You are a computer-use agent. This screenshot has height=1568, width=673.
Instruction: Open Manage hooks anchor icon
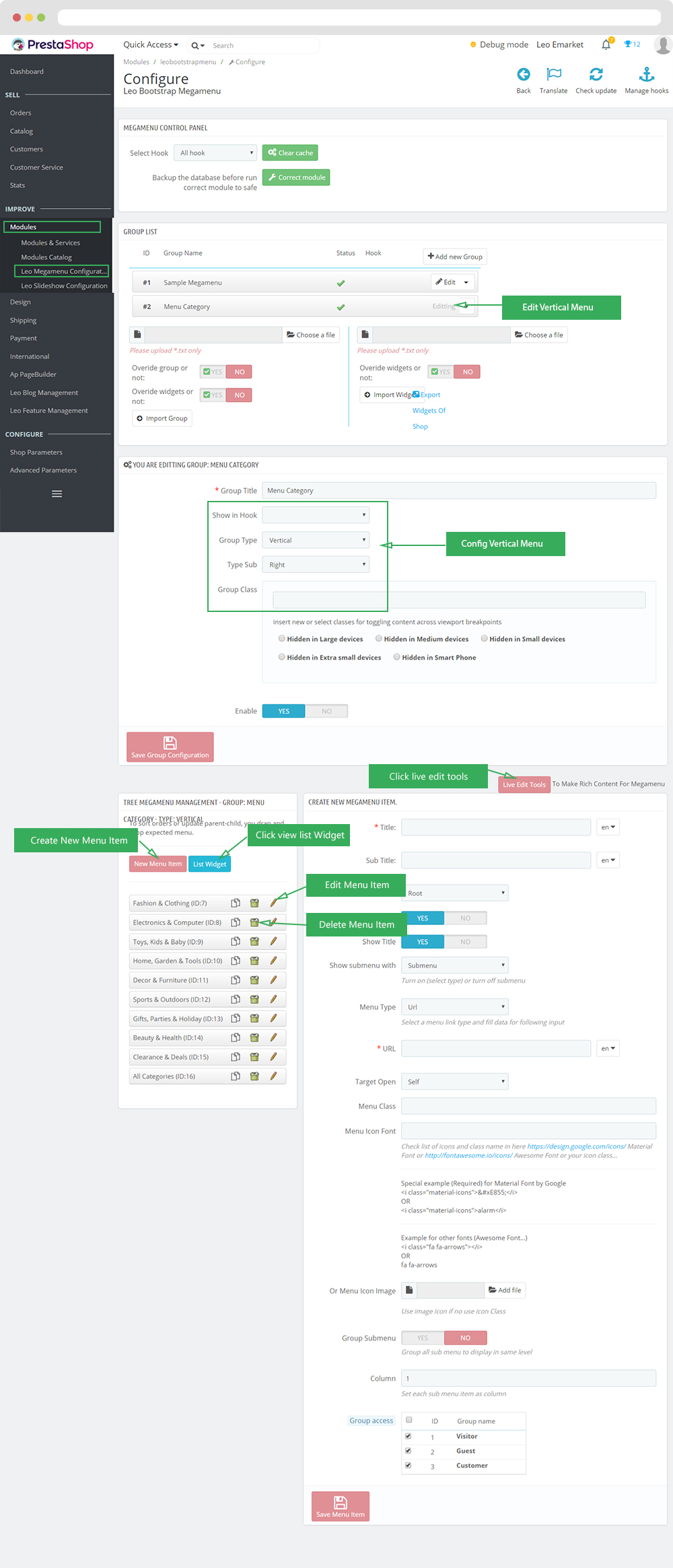(x=646, y=74)
